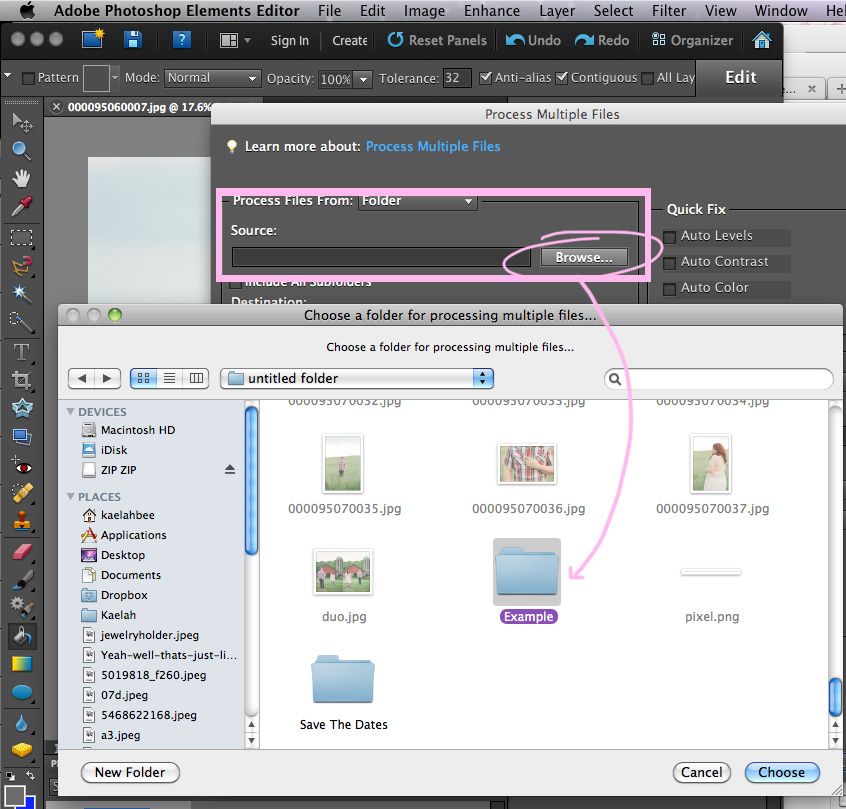Check Auto Color quick fix
Viewport: 846px width, 809px height.
(x=669, y=289)
